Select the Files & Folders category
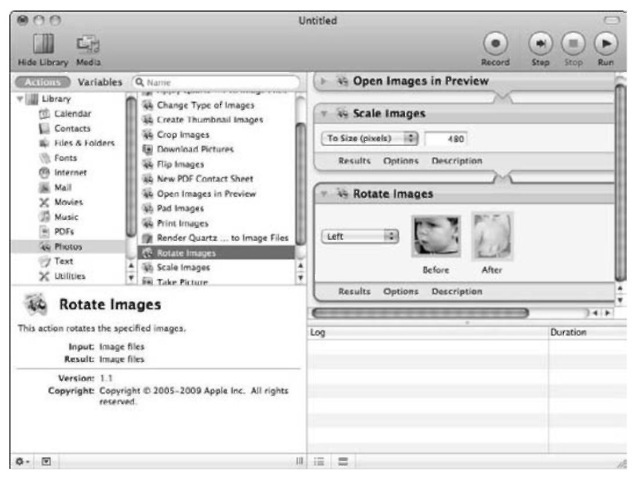640x477 pixels. click(x=77, y=143)
